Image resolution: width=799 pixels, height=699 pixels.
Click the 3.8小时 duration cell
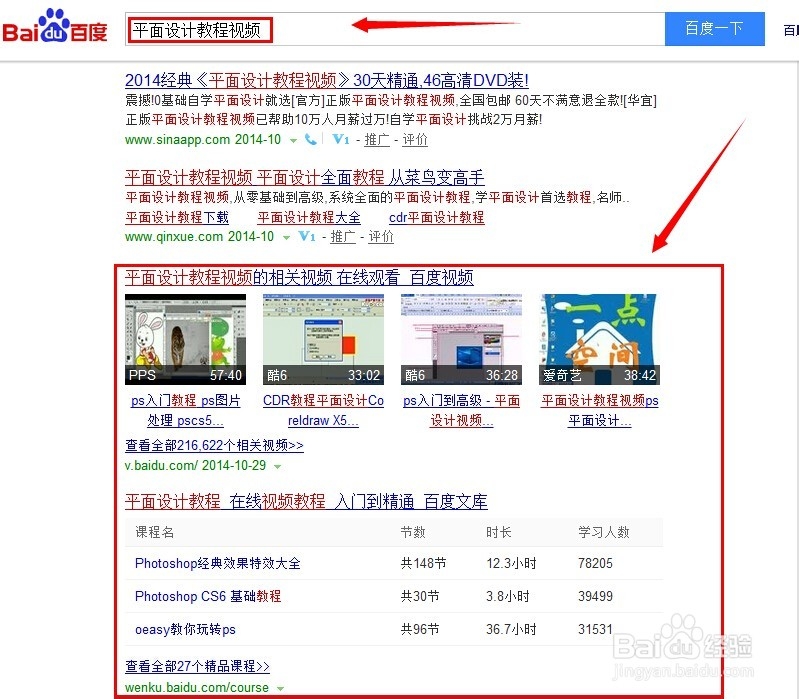(x=508, y=596)
